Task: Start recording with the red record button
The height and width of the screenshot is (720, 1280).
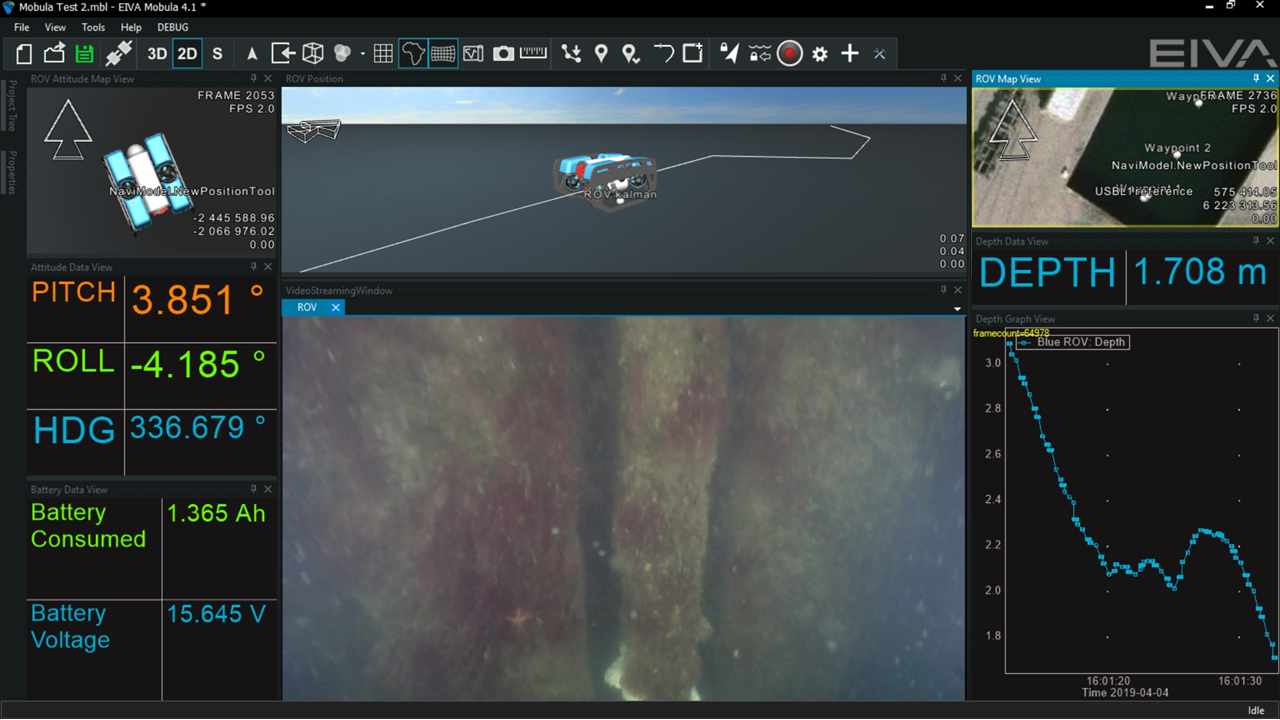Action: coord(790,54)
